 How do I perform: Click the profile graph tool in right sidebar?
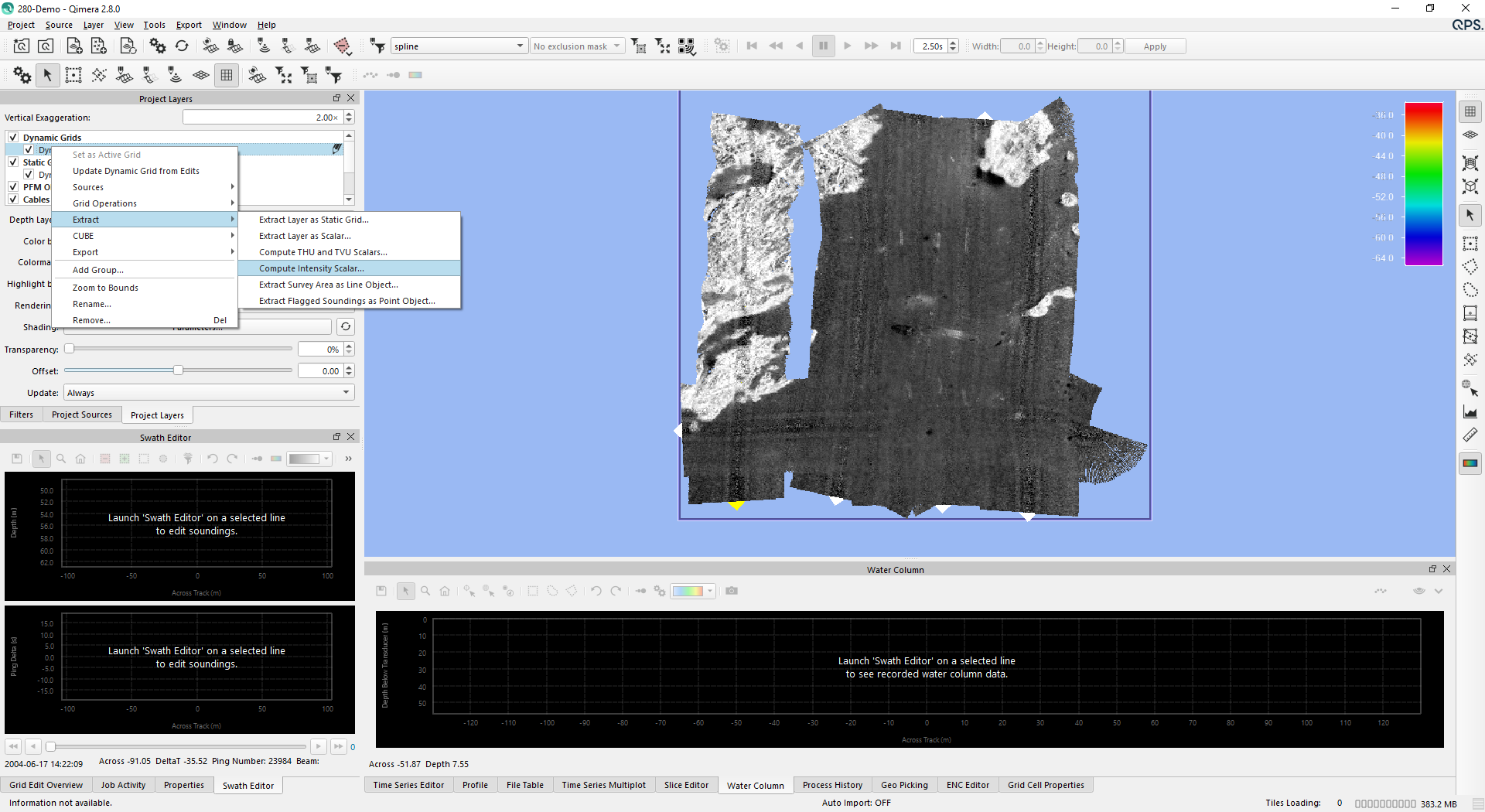(1470, 412)
